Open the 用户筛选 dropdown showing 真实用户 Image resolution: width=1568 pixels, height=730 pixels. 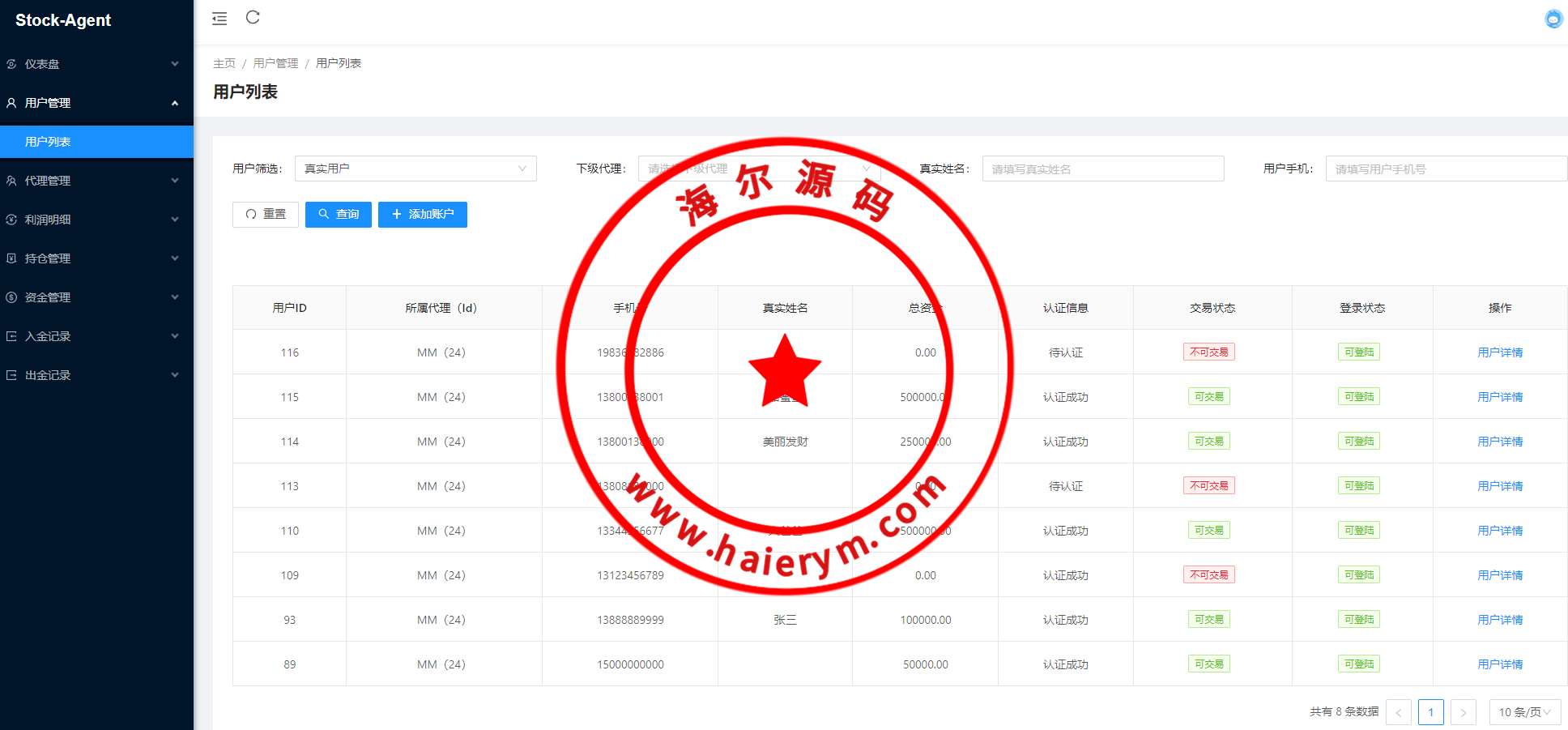(x=415, y=169)
